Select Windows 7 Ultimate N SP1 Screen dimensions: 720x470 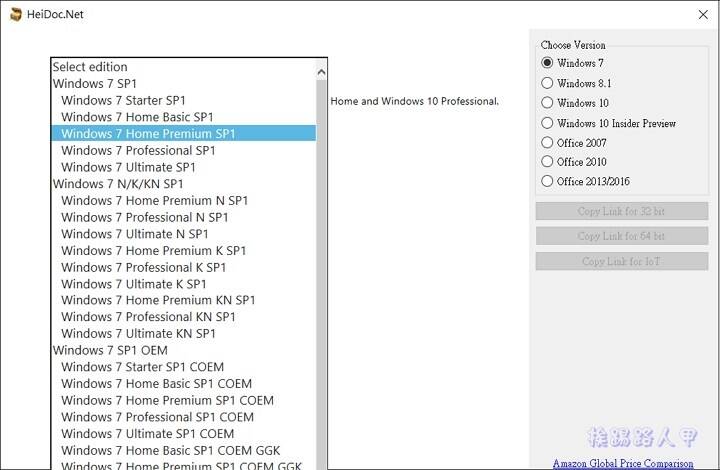click(184, 234)
